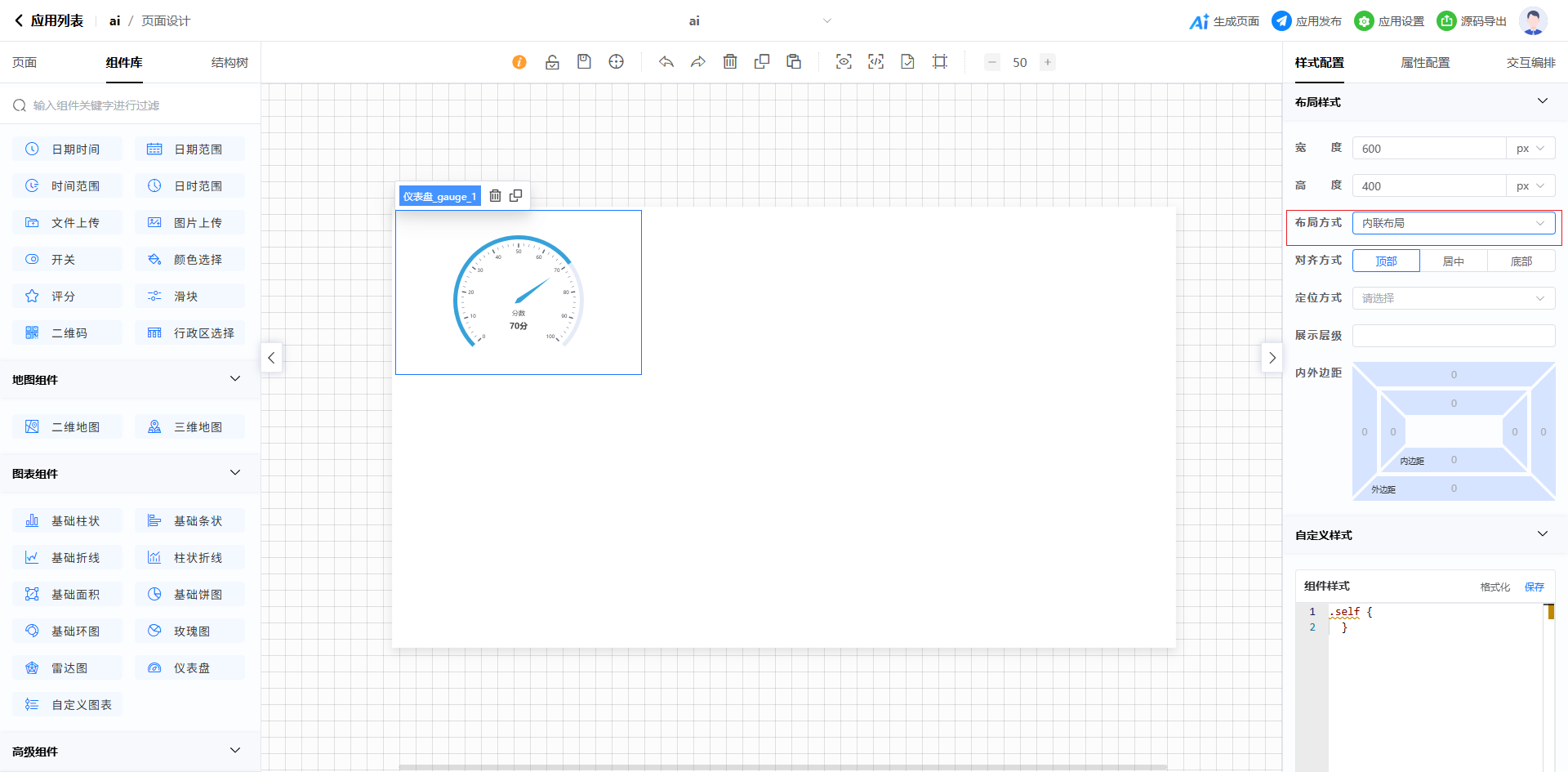Set alignment to 顶部
Viewport: 1568px width, 772px height.
1386,261
